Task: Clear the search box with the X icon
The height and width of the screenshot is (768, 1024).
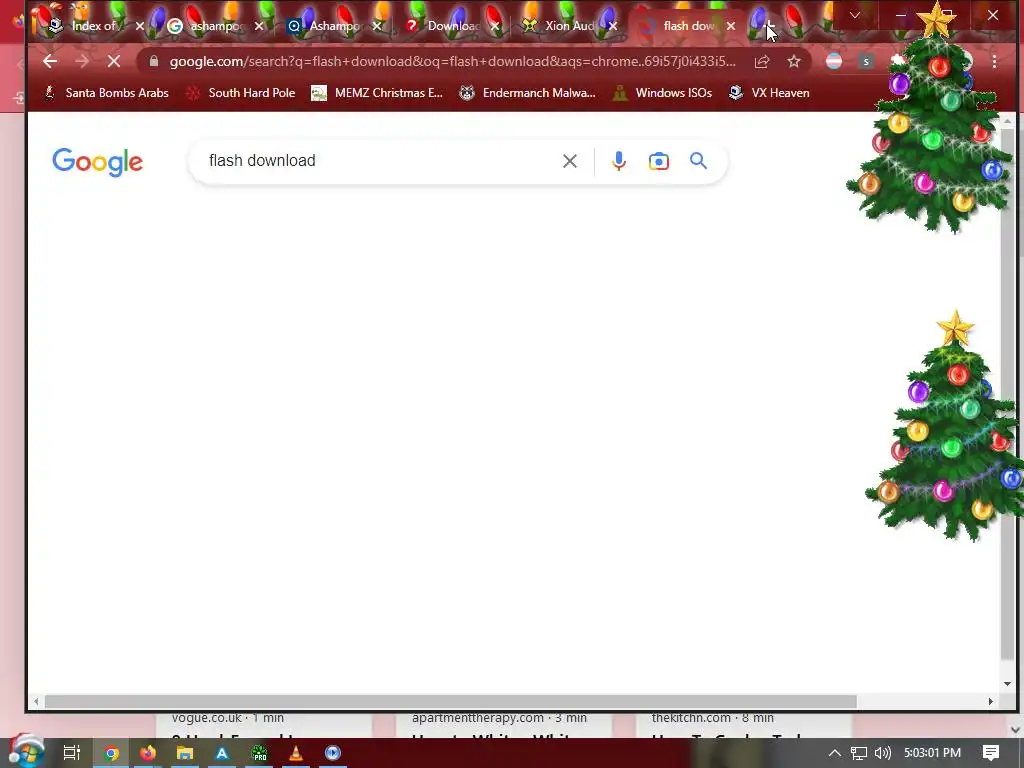Action: tap(569, 161)
